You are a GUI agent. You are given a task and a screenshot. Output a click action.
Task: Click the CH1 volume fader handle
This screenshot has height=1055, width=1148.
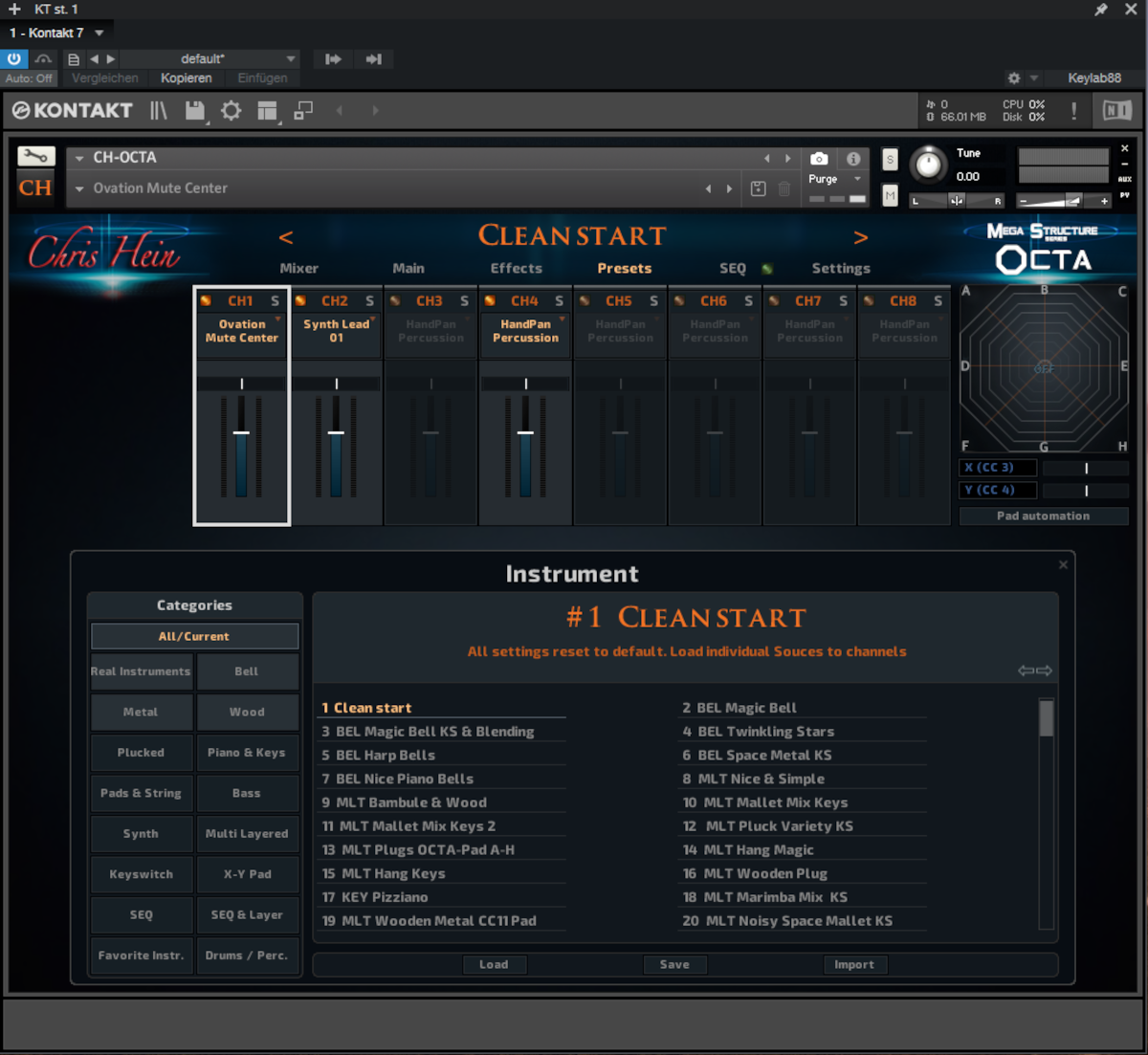241,433
